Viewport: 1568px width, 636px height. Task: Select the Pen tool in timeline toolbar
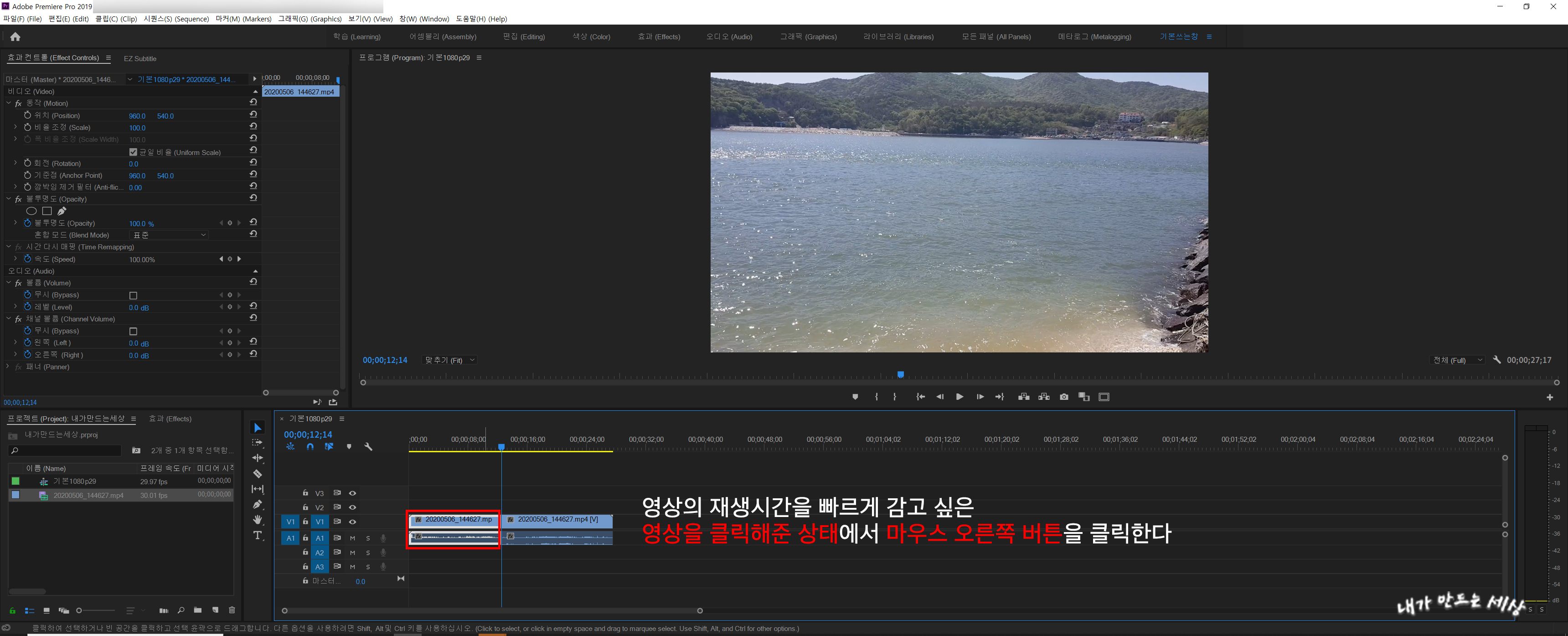tap(258, 504)
